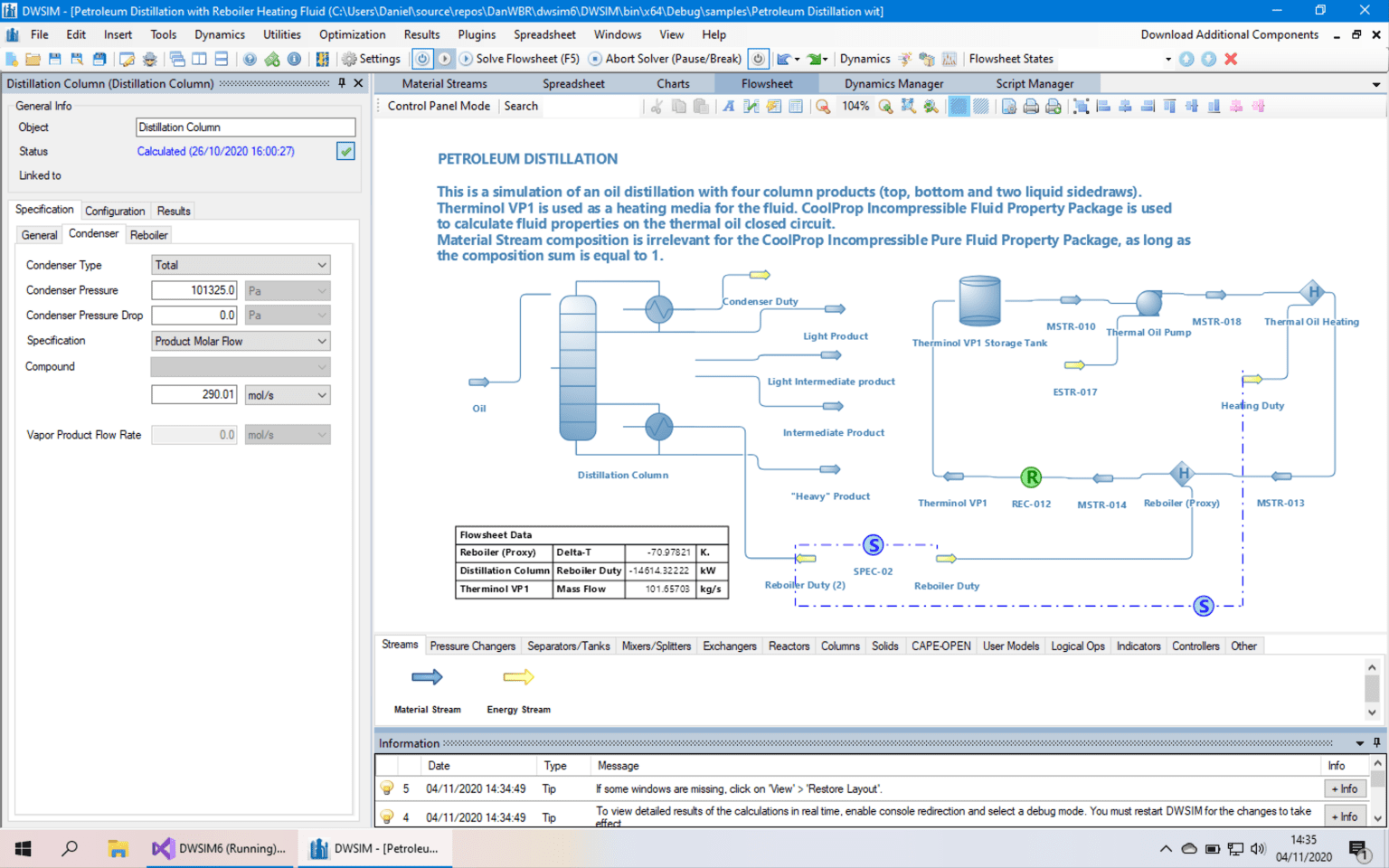Select the Paste icon on the flowsheet toolbar
Screen dimensions: 1389x868
point(702,106)
